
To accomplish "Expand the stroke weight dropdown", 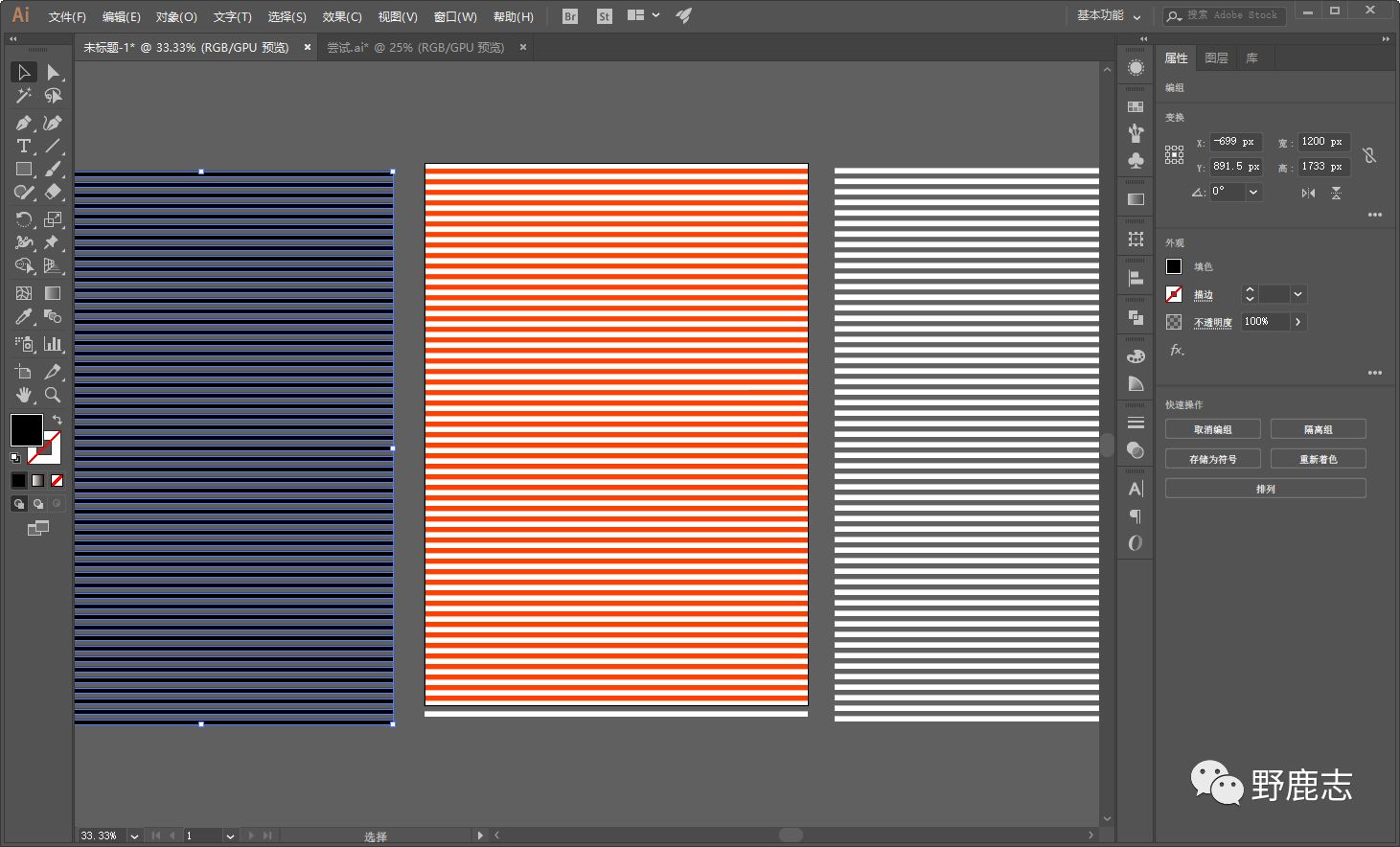I will click(1297, 294).
